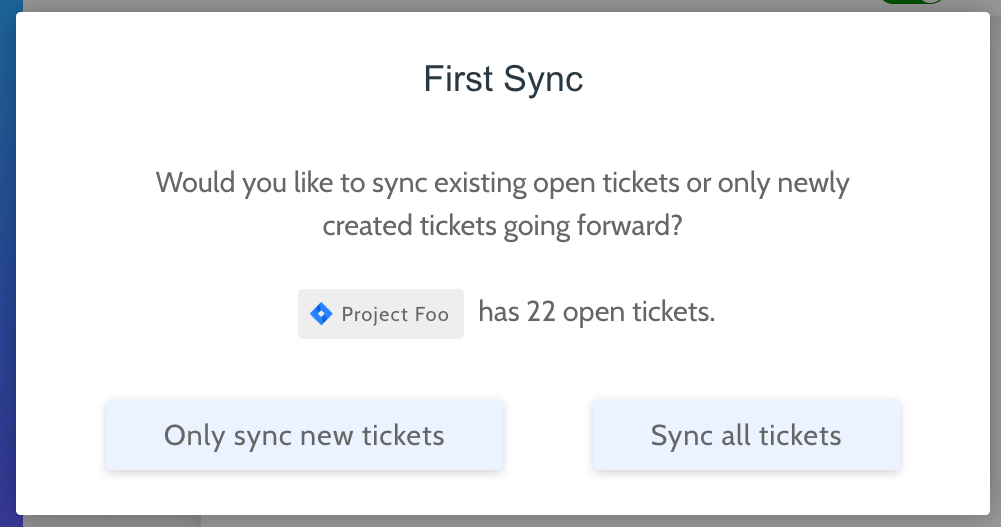Click the First Sync dialog title
Screen dimensions: 1001x527
tap(503, 79)
